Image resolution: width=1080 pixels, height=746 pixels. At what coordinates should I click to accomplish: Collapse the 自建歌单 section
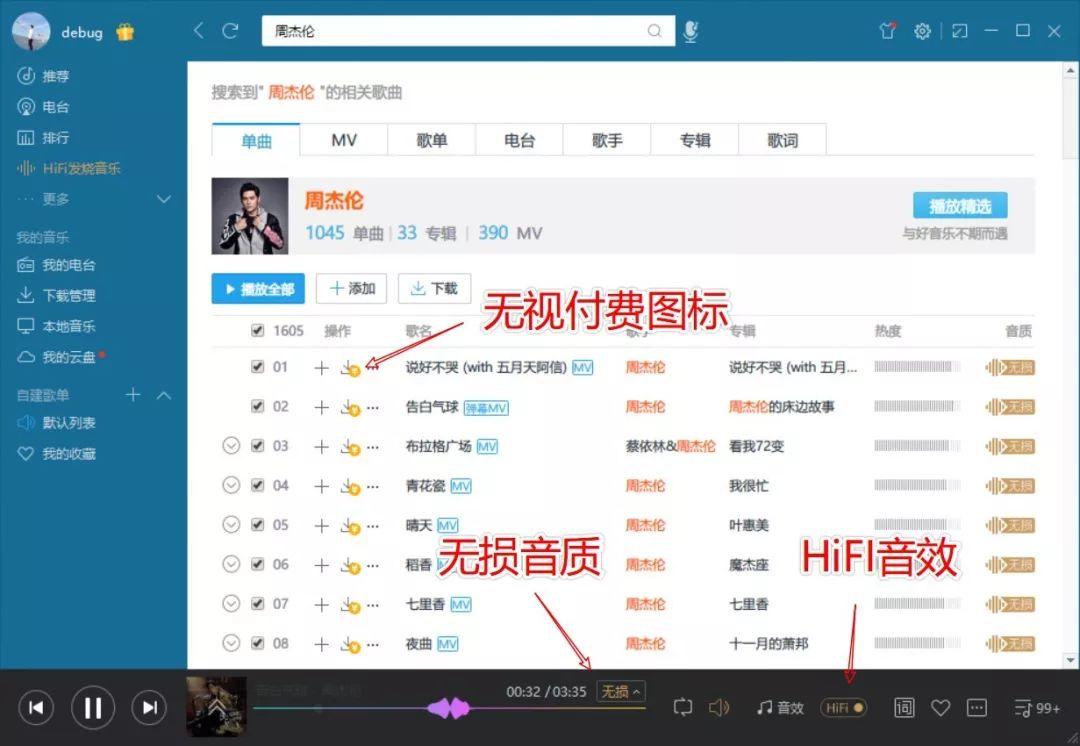click(x=164, y=395)
